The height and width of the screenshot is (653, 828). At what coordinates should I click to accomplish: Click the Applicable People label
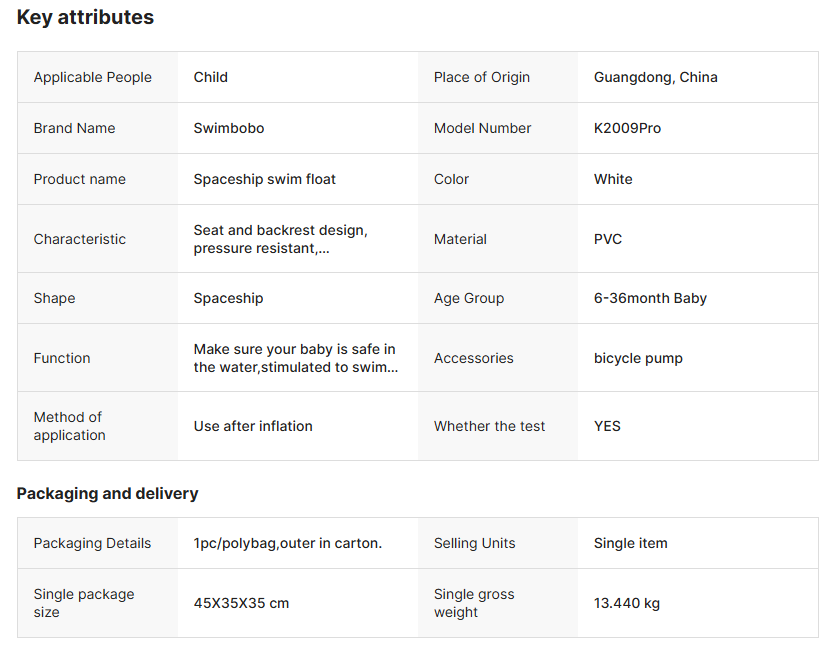92,77
